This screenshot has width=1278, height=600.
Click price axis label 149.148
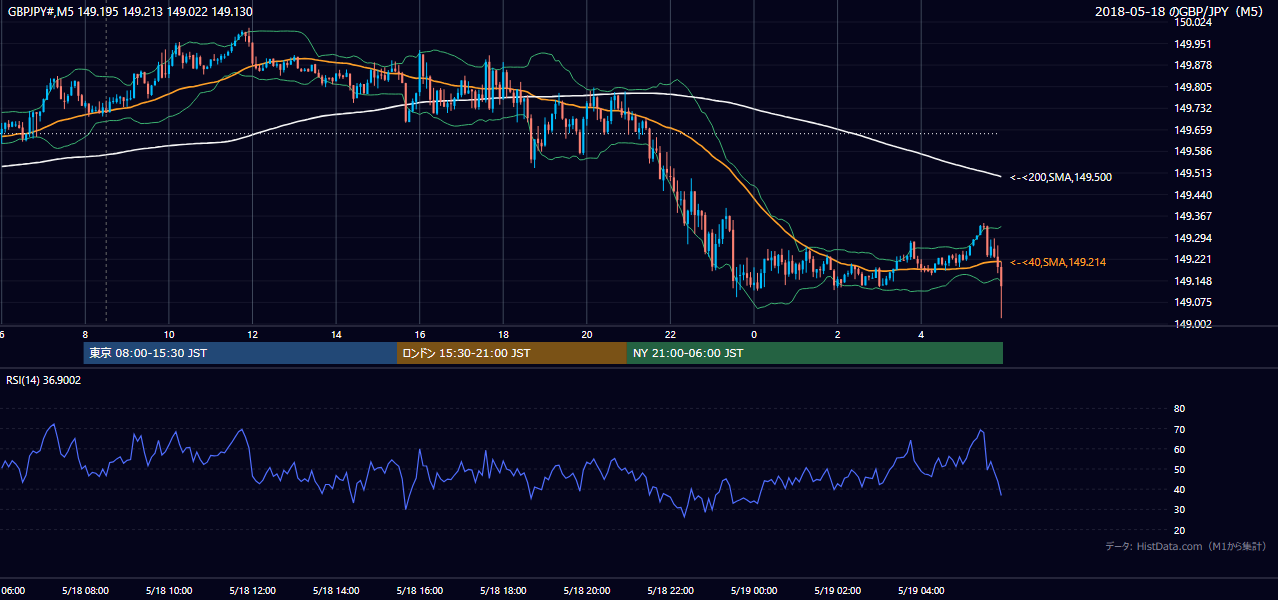[x=1193, y=281]
